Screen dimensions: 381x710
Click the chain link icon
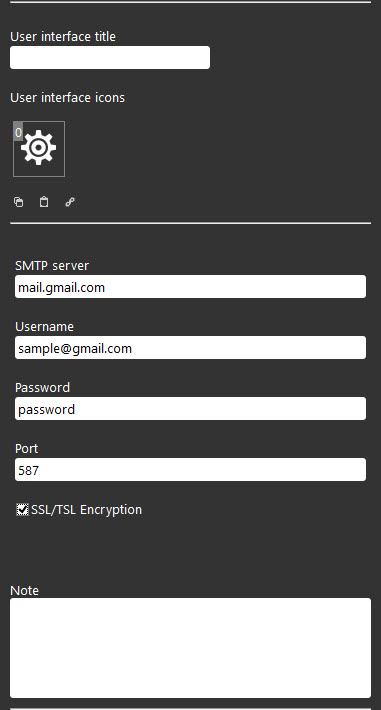pyautogui.click(x=70, y=202)
